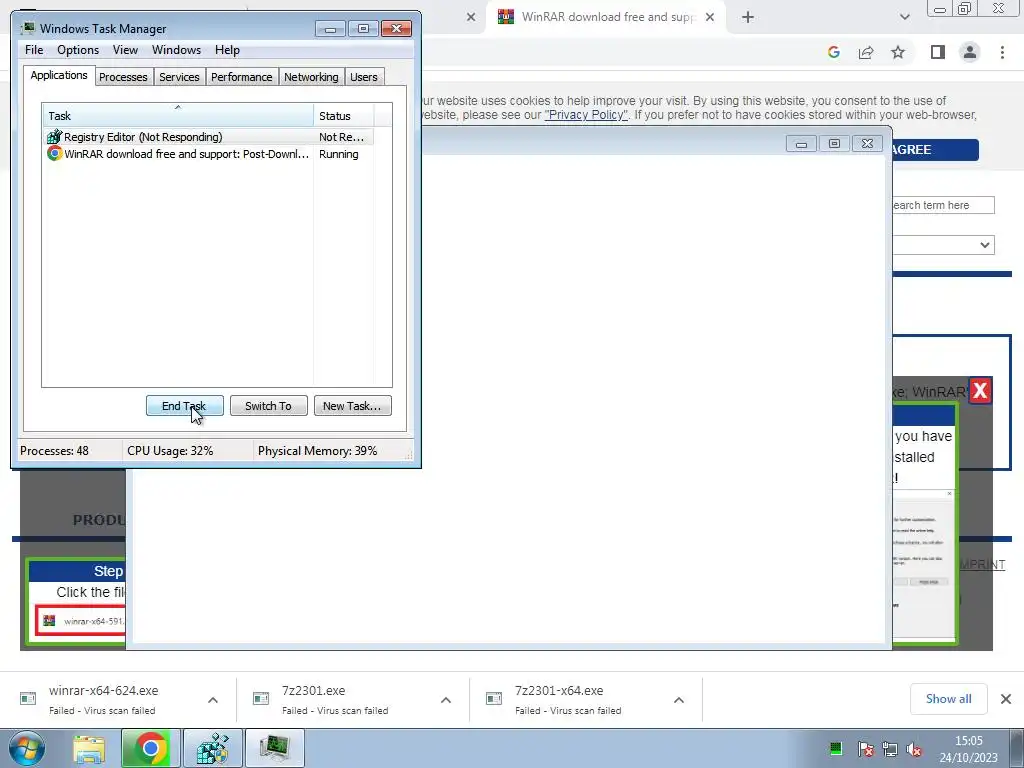Select the Applications tab
The image size is (1024, 768).
coord(59,75)
